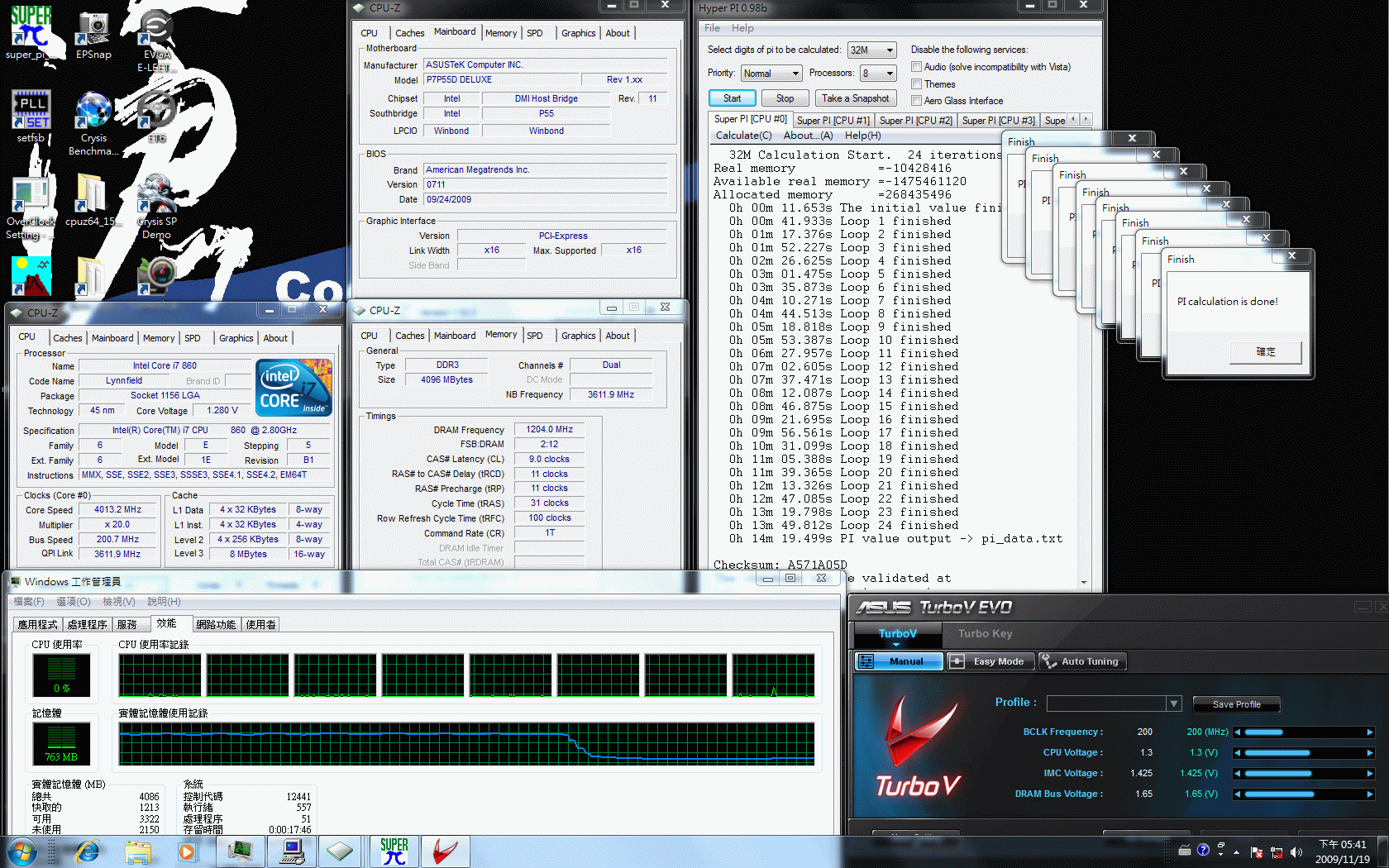The width and height of the screenshot is (1389, 868).
Task: Click the blue help tray icon
Action: 1203,850
